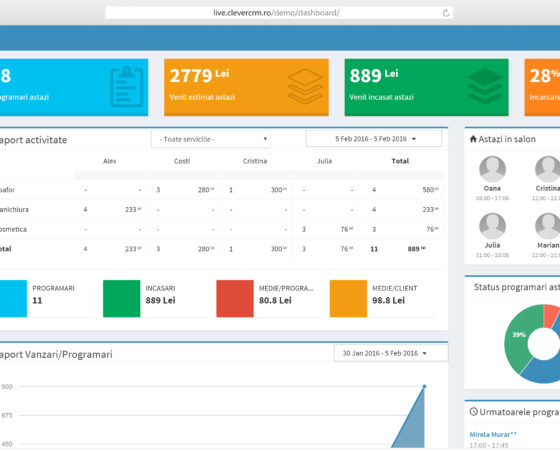Click the green INCASARI color square
Image resolution: width=560 pixels, height=450 pixels.
pyautogui.click(x=121, y=299)
